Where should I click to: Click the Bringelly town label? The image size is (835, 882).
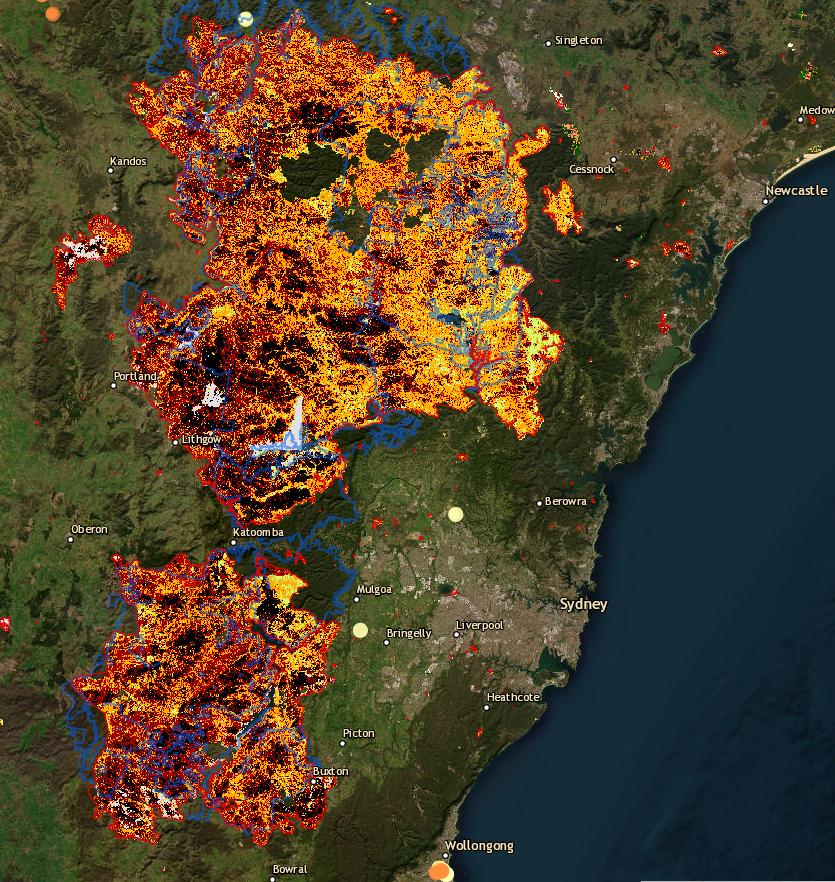pos(408,633)
